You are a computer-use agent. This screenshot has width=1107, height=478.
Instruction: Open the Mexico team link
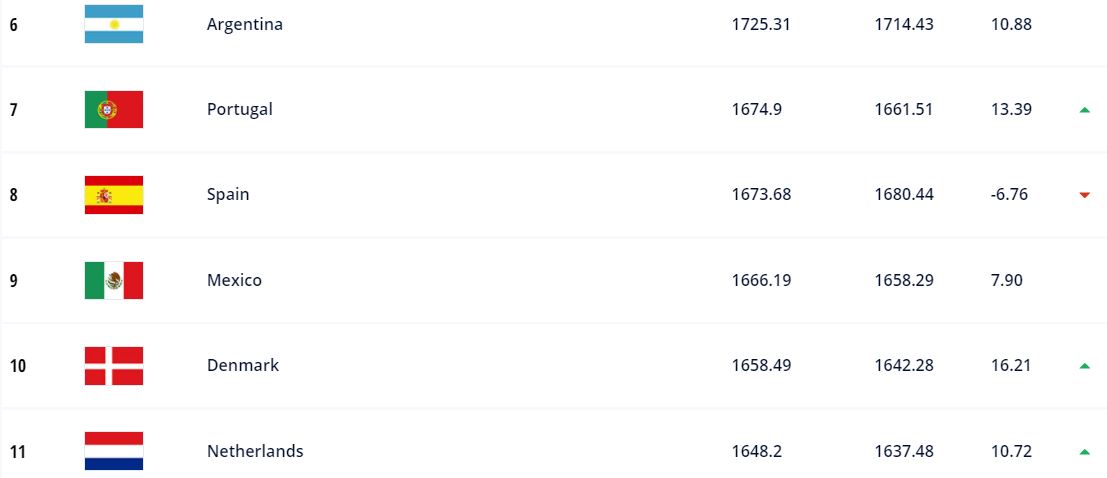[234, 281]
